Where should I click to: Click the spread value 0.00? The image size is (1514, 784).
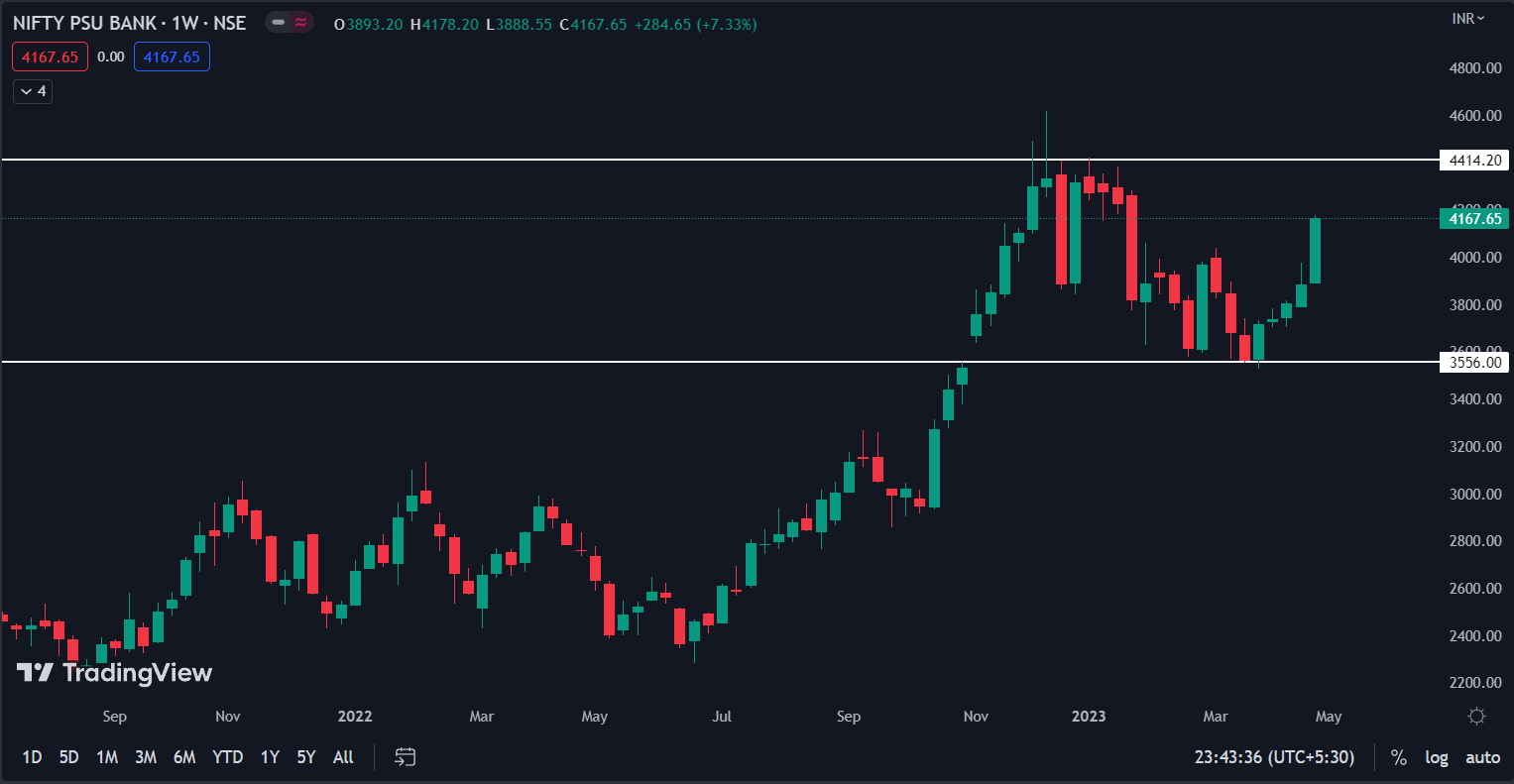pyautogui.click(x=111, y=56)
